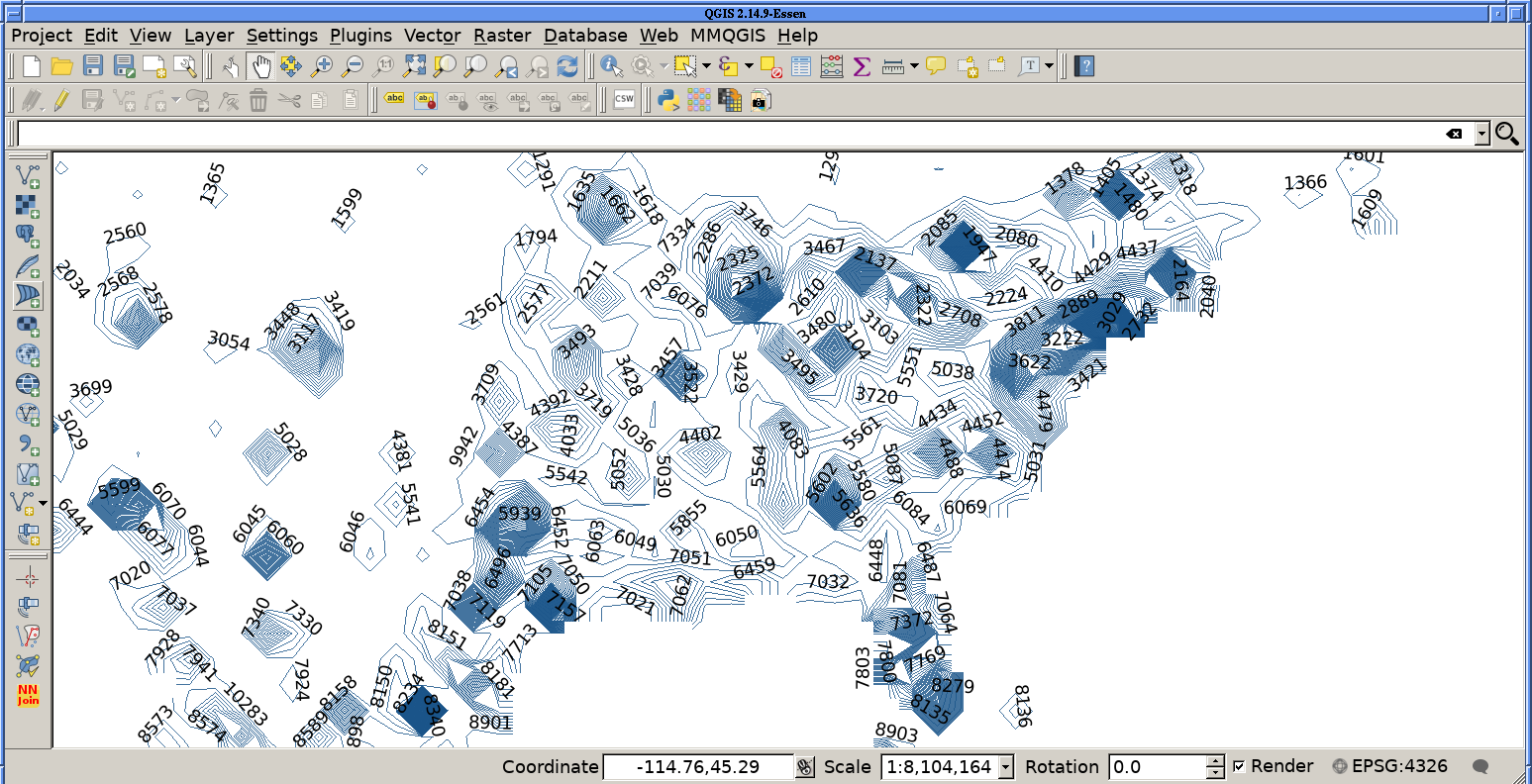This screenshot has width=1532, height=784.
Task: Expand measure tool dropdown arrow
Action: click(914, 66)
